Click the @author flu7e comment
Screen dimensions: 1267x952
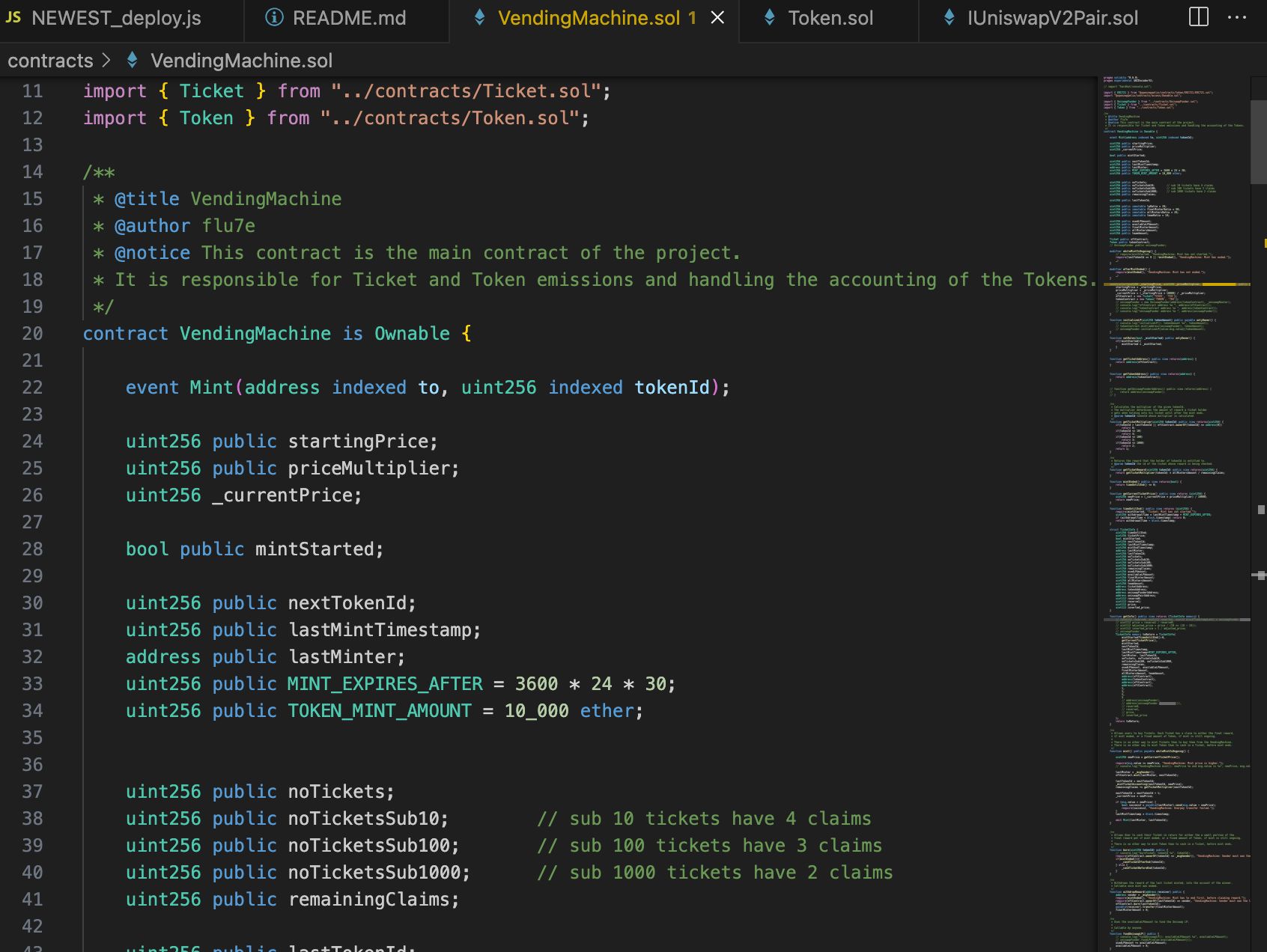click(184, 226)
